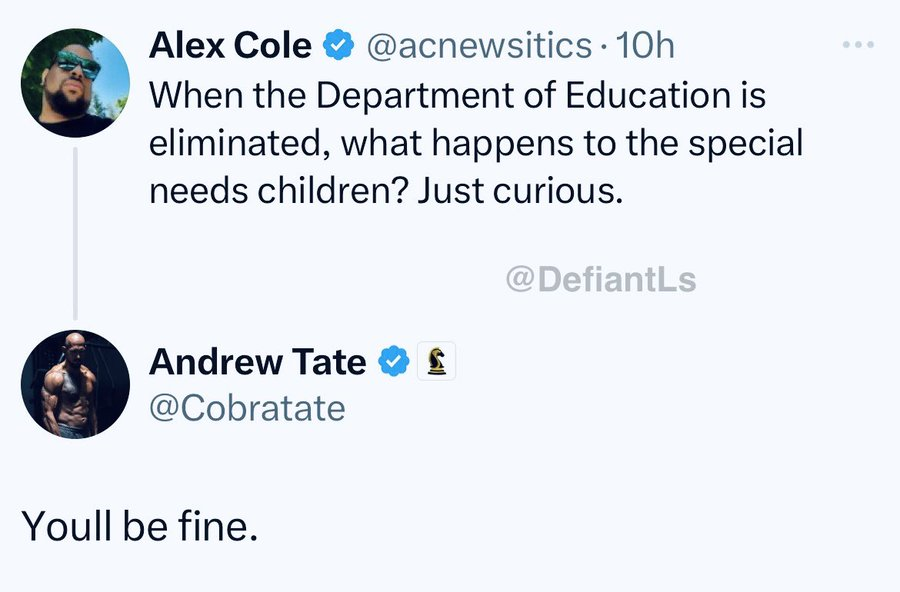The width and height of the screenshot is (900, 592).
Task: Click the @DefiantLs watermark text
Action: (x=601, y=280)
